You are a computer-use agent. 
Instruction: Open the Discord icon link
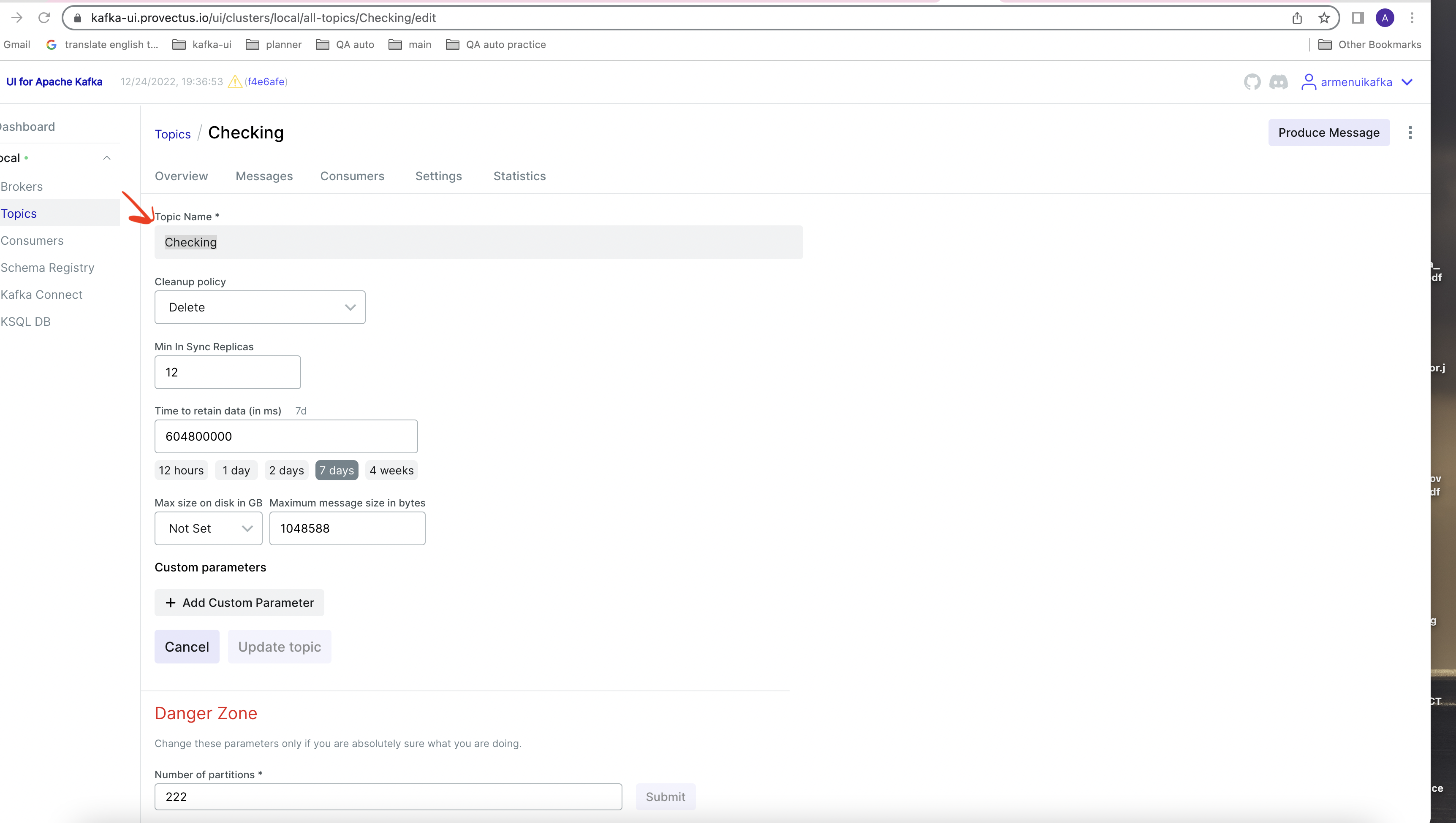click(x=1279, y=82)
